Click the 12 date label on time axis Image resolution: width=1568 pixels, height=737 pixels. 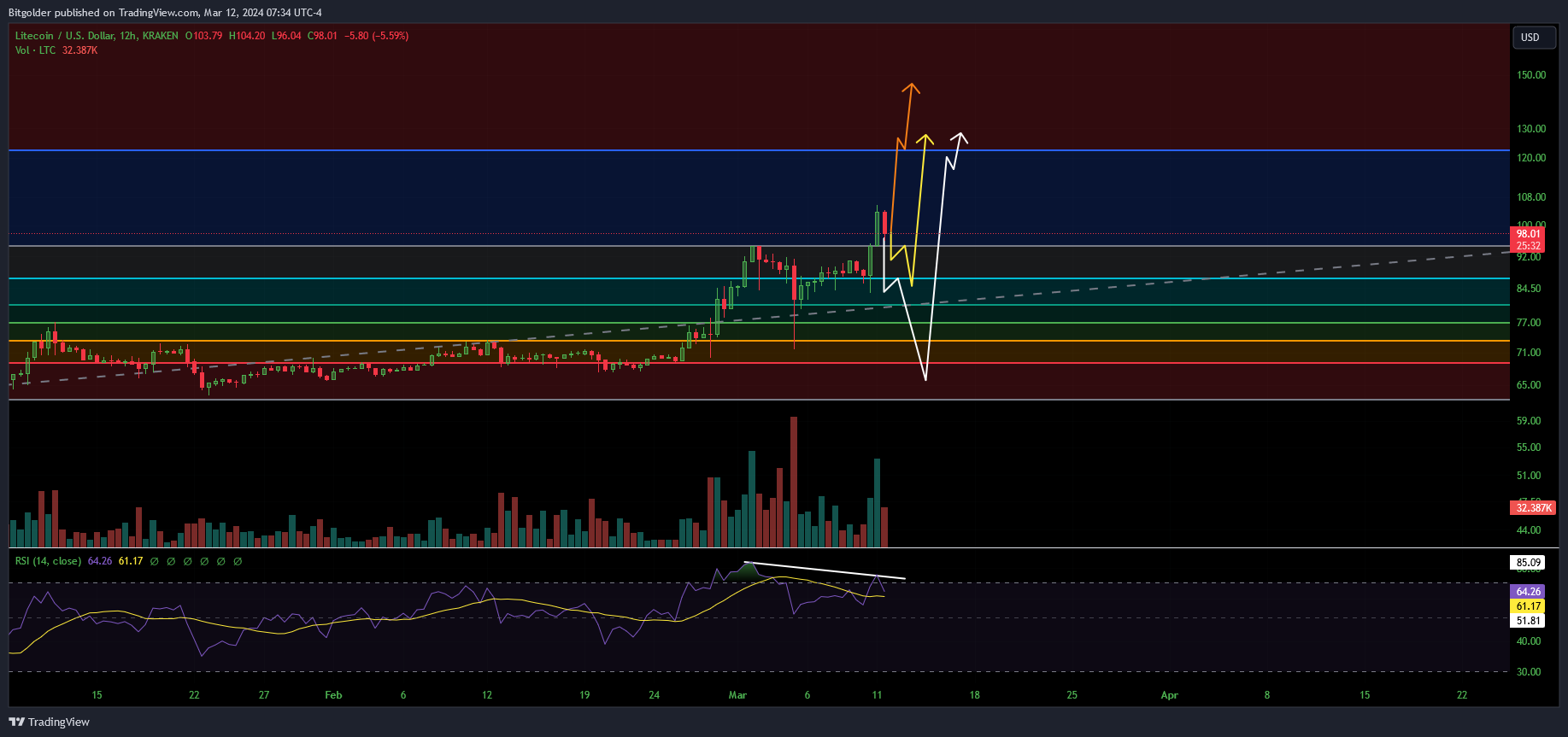[487, 695]
